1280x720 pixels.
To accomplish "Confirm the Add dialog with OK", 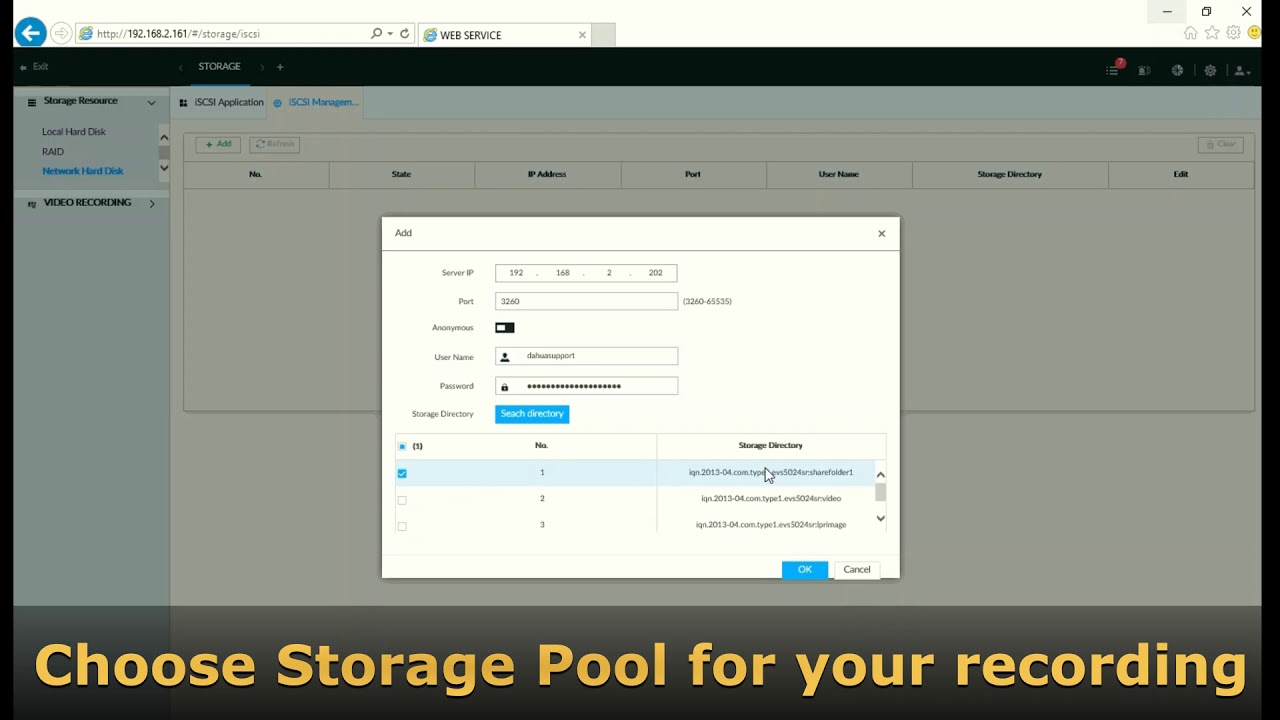I will click(x=805, y=570).
